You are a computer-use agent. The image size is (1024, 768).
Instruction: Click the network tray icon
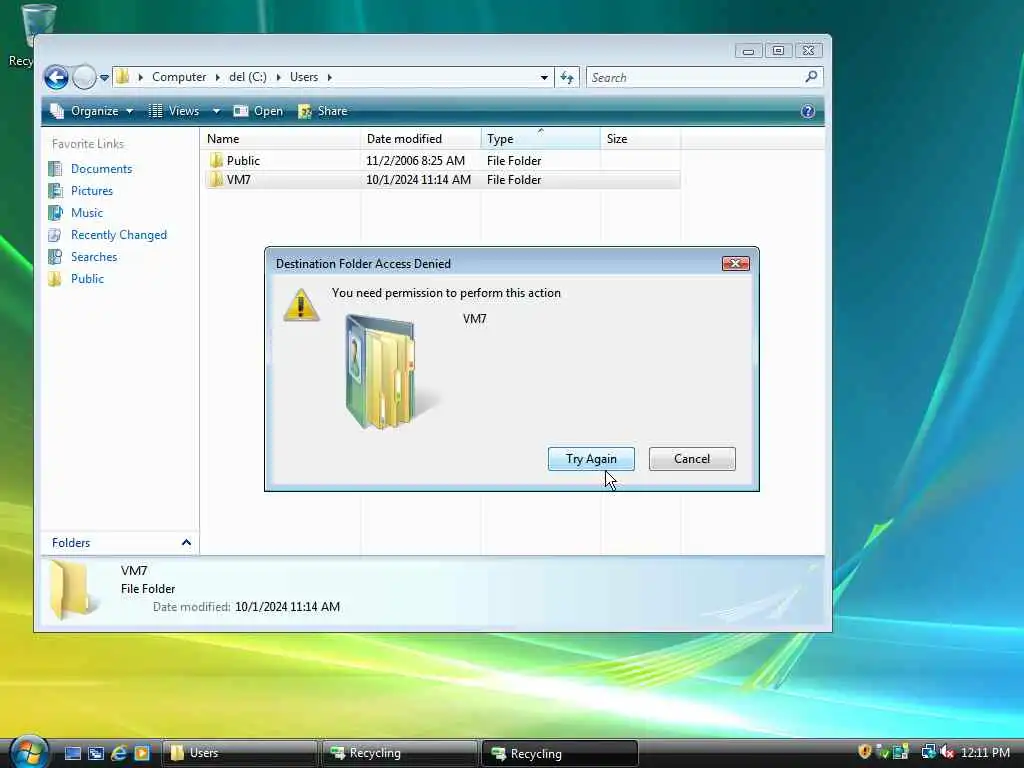coord(928,752)
